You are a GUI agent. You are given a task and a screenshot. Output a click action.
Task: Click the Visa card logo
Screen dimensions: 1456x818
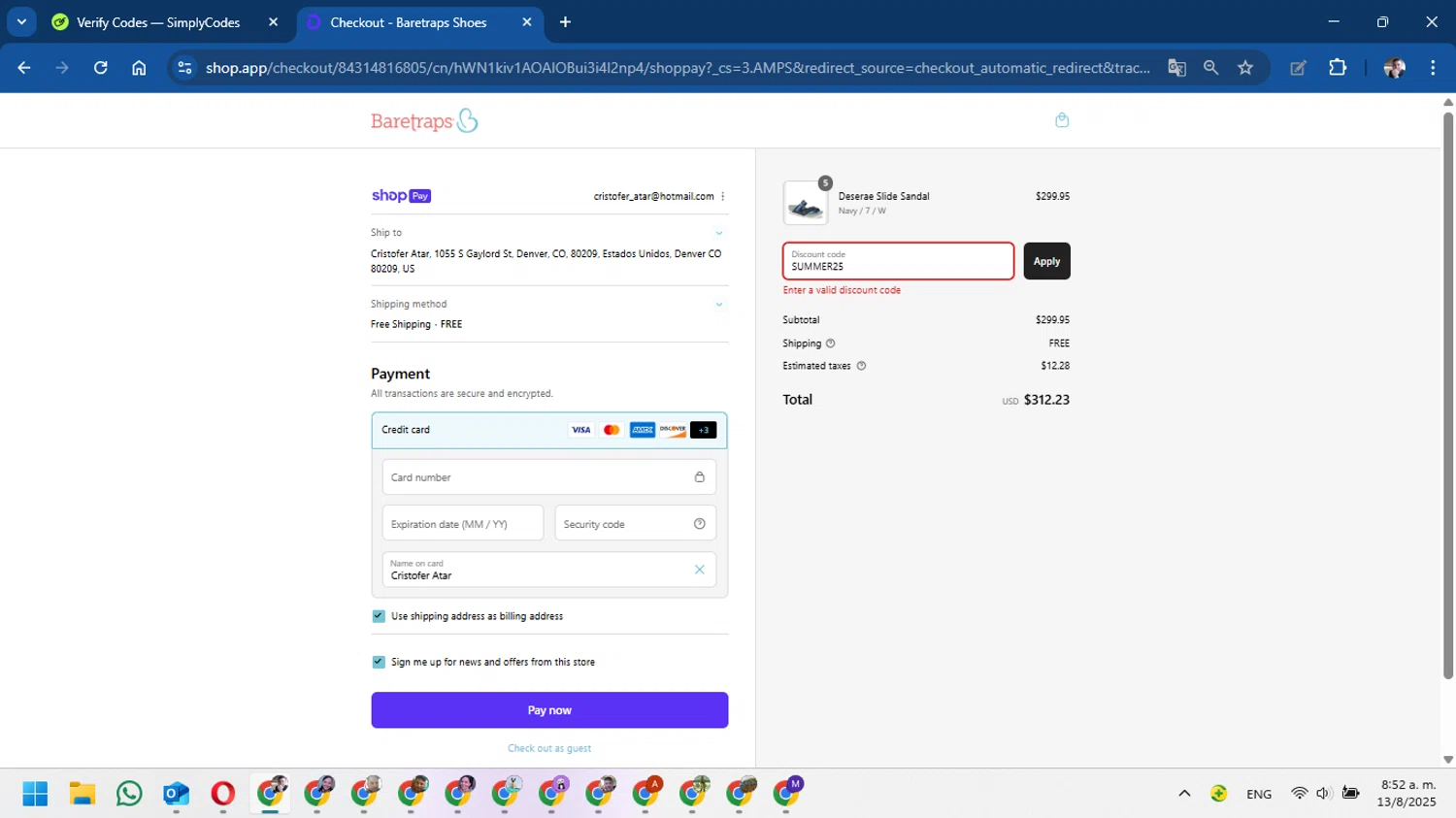point(580,430)
